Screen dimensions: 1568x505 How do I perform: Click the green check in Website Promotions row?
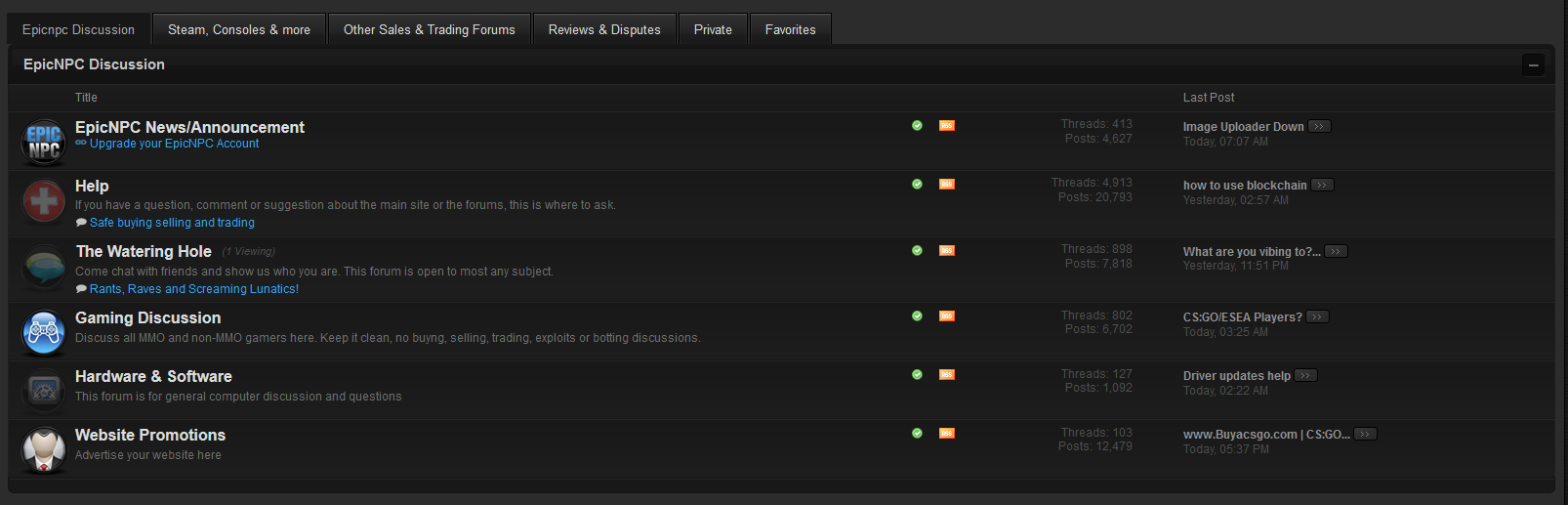click(917, 433)
